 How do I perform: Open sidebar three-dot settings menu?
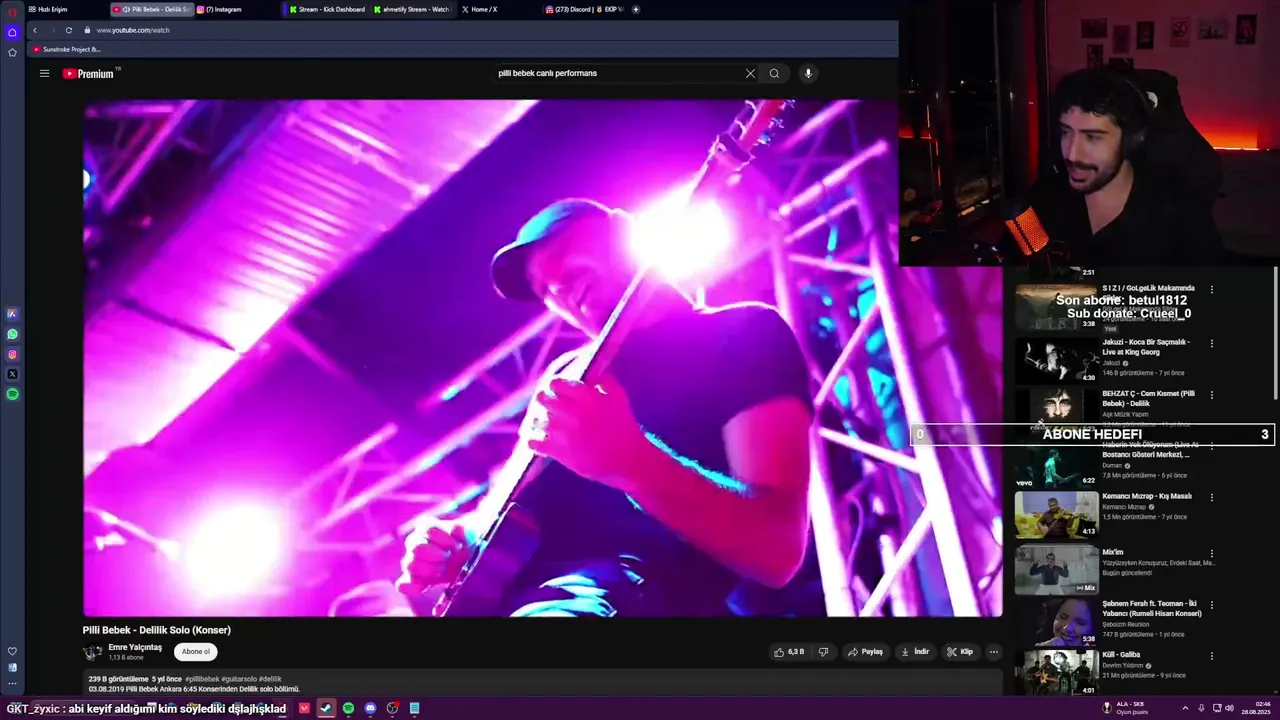12,684
